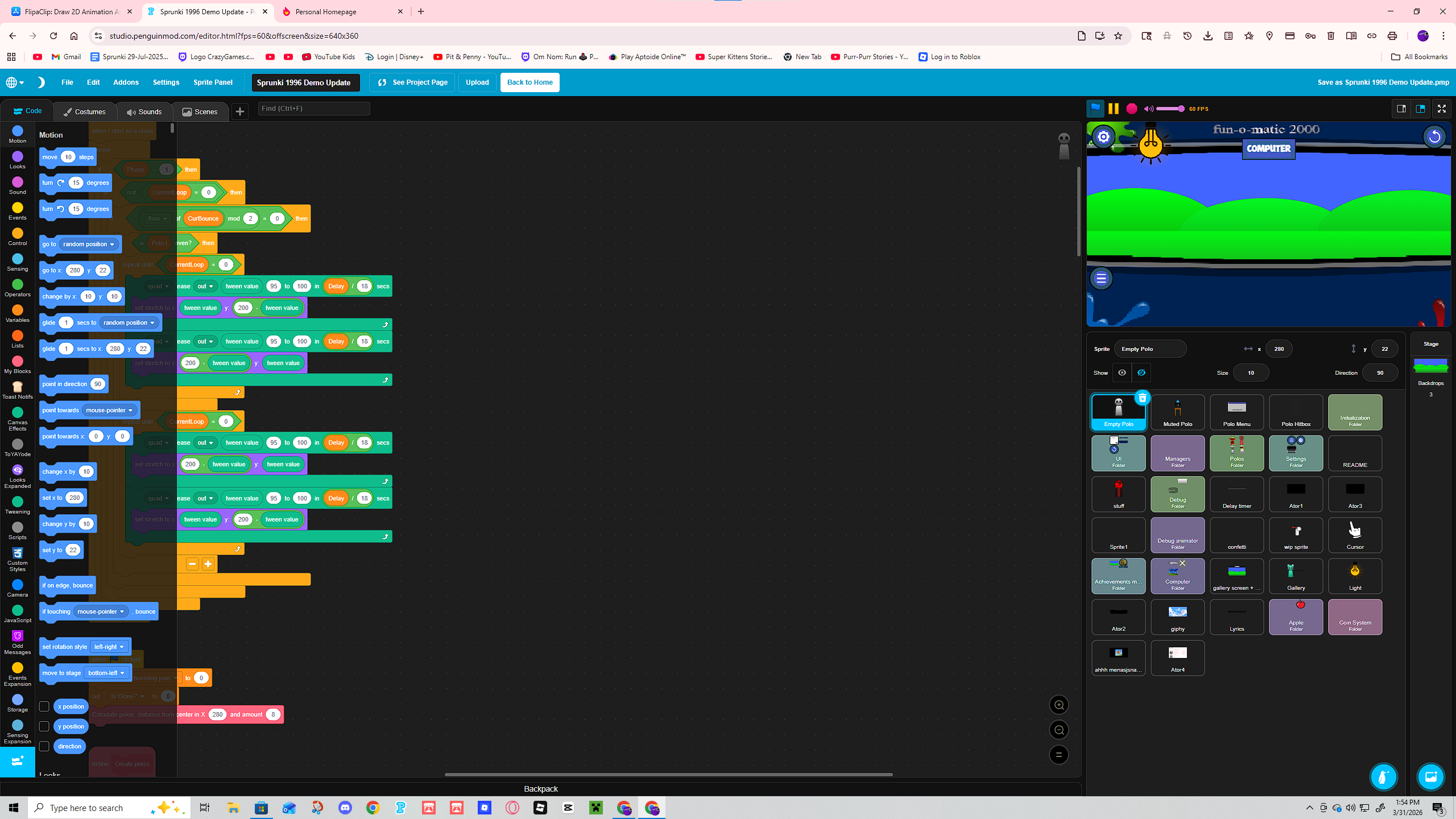Switch to the Costumes tab
Viewport: 1456px width, 819px height.
pyautogui.click(x=85, y=111)
